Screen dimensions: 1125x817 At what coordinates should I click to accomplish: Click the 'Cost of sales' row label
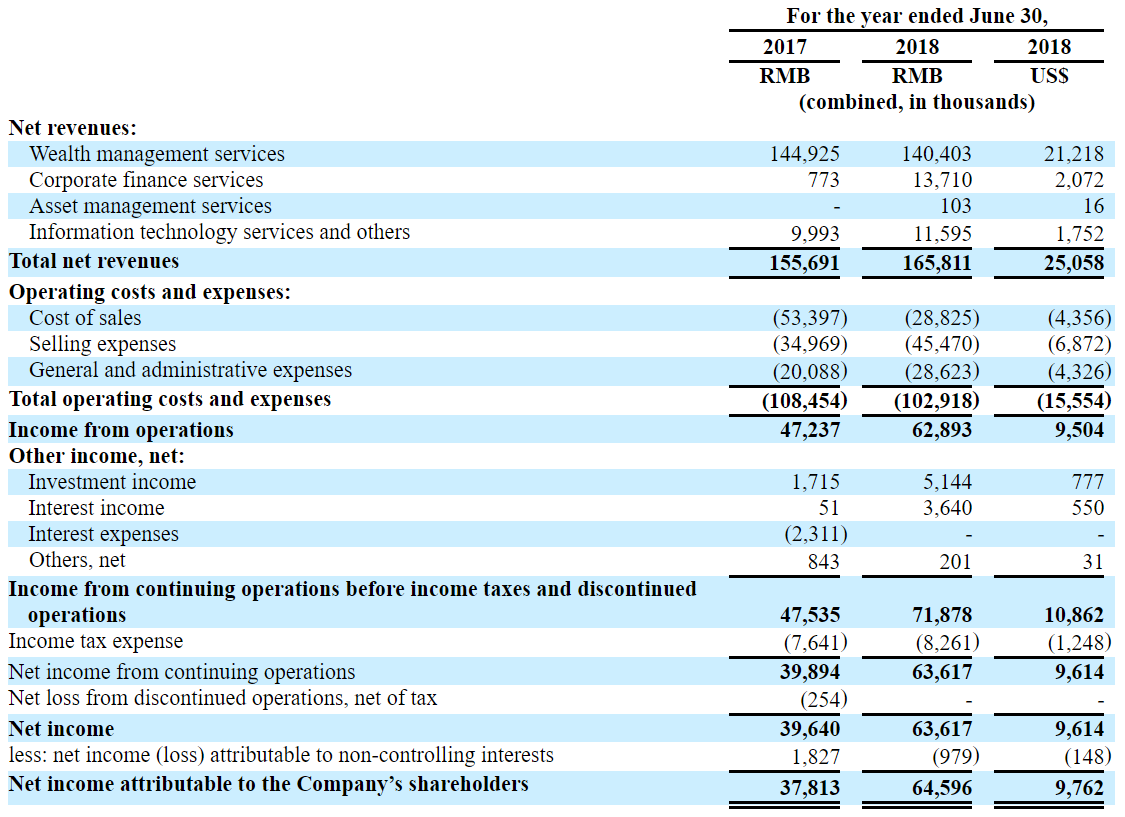tap(85, 318)
